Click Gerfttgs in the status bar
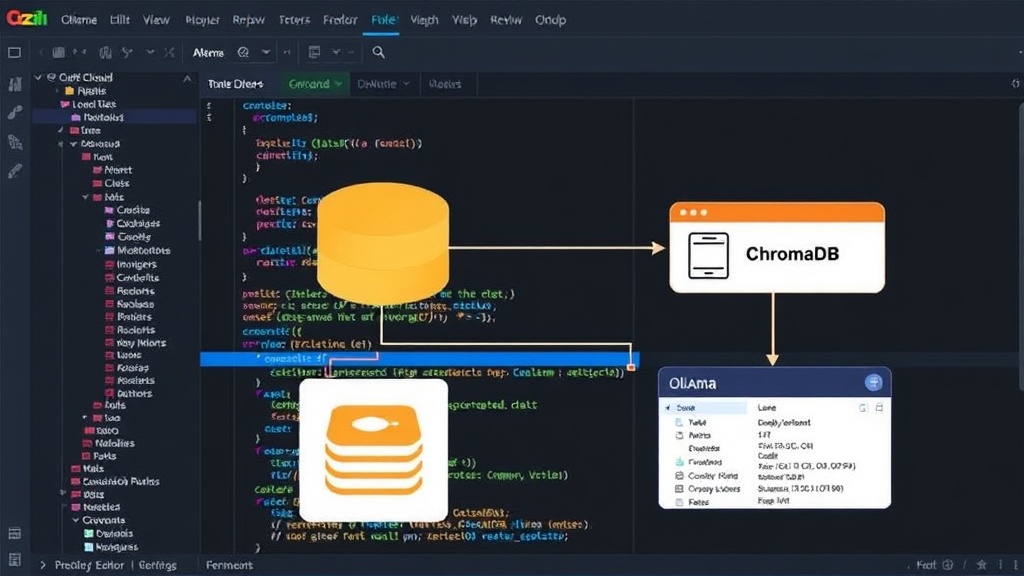Viewport: 1024px width, 576px height. (157, 565)
